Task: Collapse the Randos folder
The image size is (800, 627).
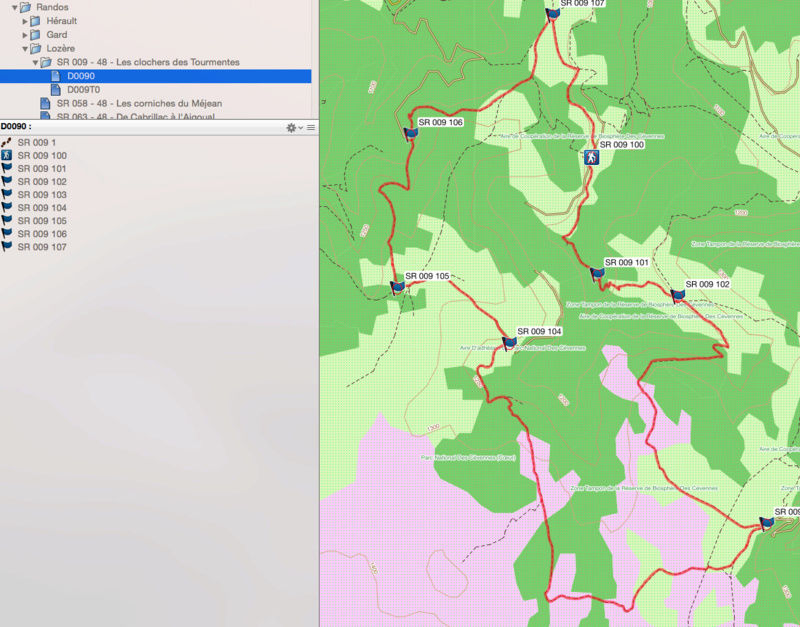Action: (15, 8)
